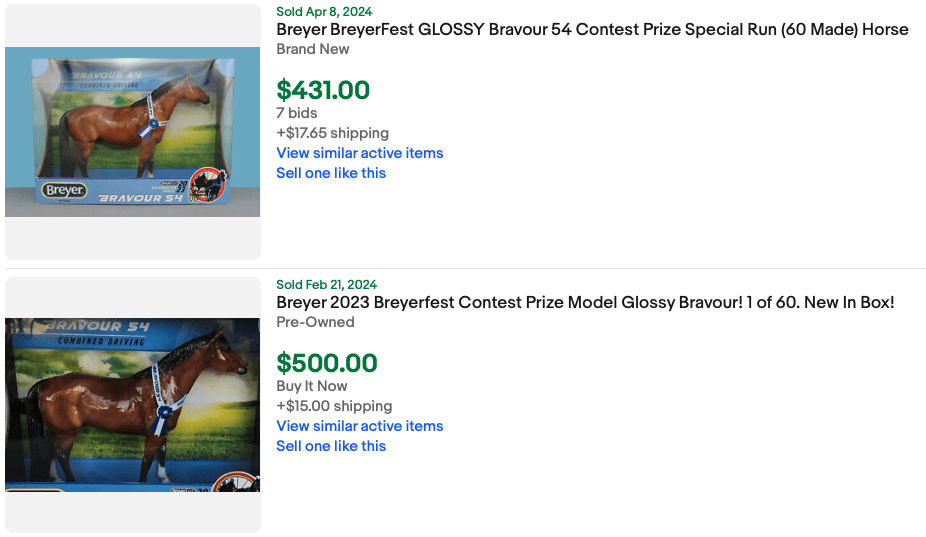This screenshot has height=537, width=926.
Task: Open the first listing's Bravour 54 box photo
Action: [132, 131]
